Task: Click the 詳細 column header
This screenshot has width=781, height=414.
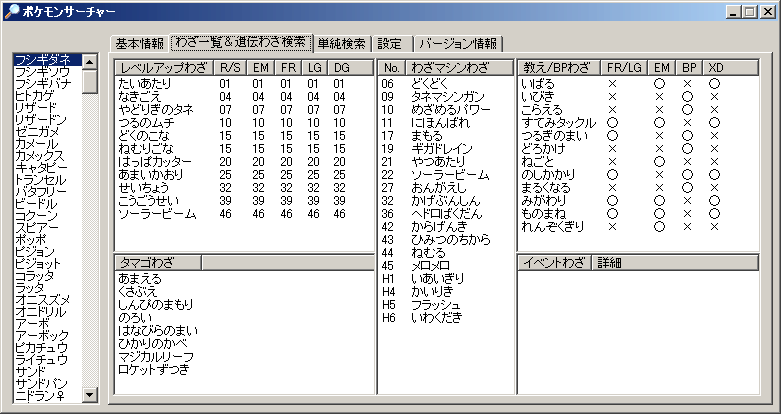Action: click(x=675, y=263)
